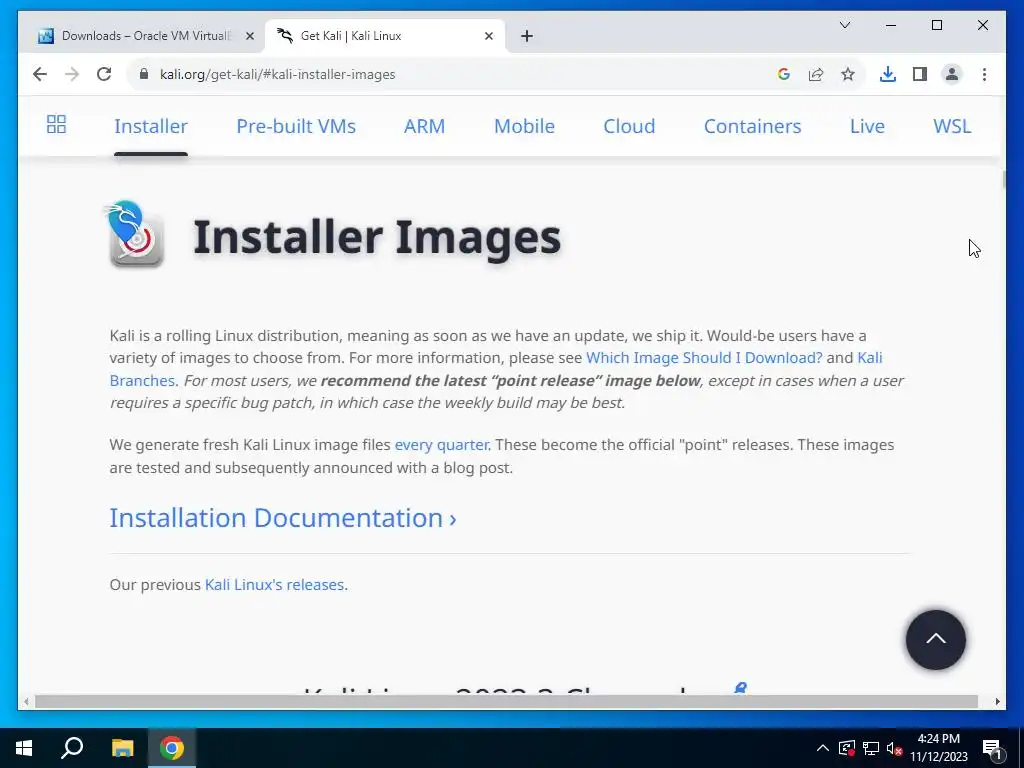The height and width of the screenshot is (768, 1024).
Task: Switch to Downloads – Oracle VM VirtualBox tab
Action: (145, 36)
